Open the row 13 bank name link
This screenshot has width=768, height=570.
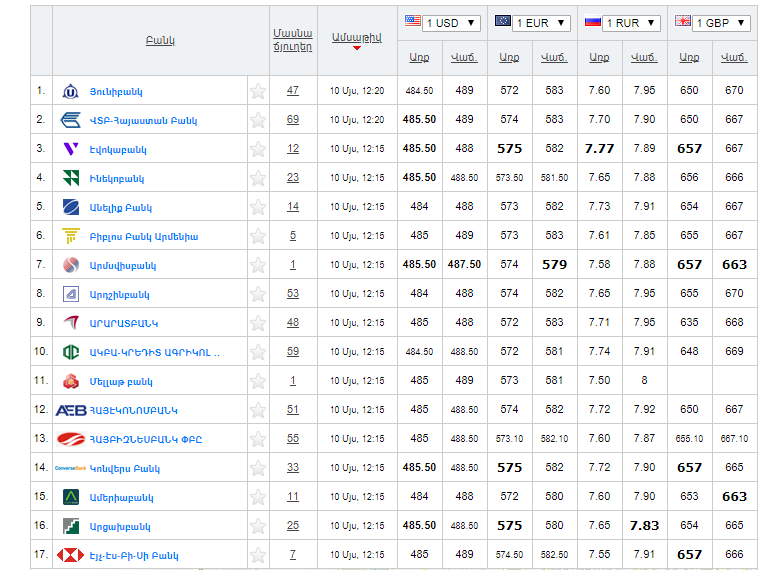pyautogui.click(x=145, y=440)
